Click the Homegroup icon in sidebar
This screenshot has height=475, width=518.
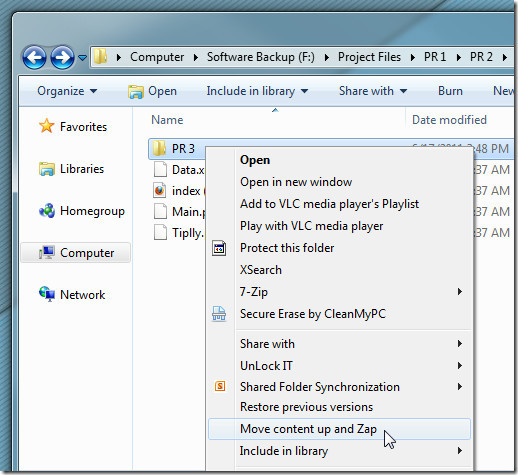pos(47,211)
